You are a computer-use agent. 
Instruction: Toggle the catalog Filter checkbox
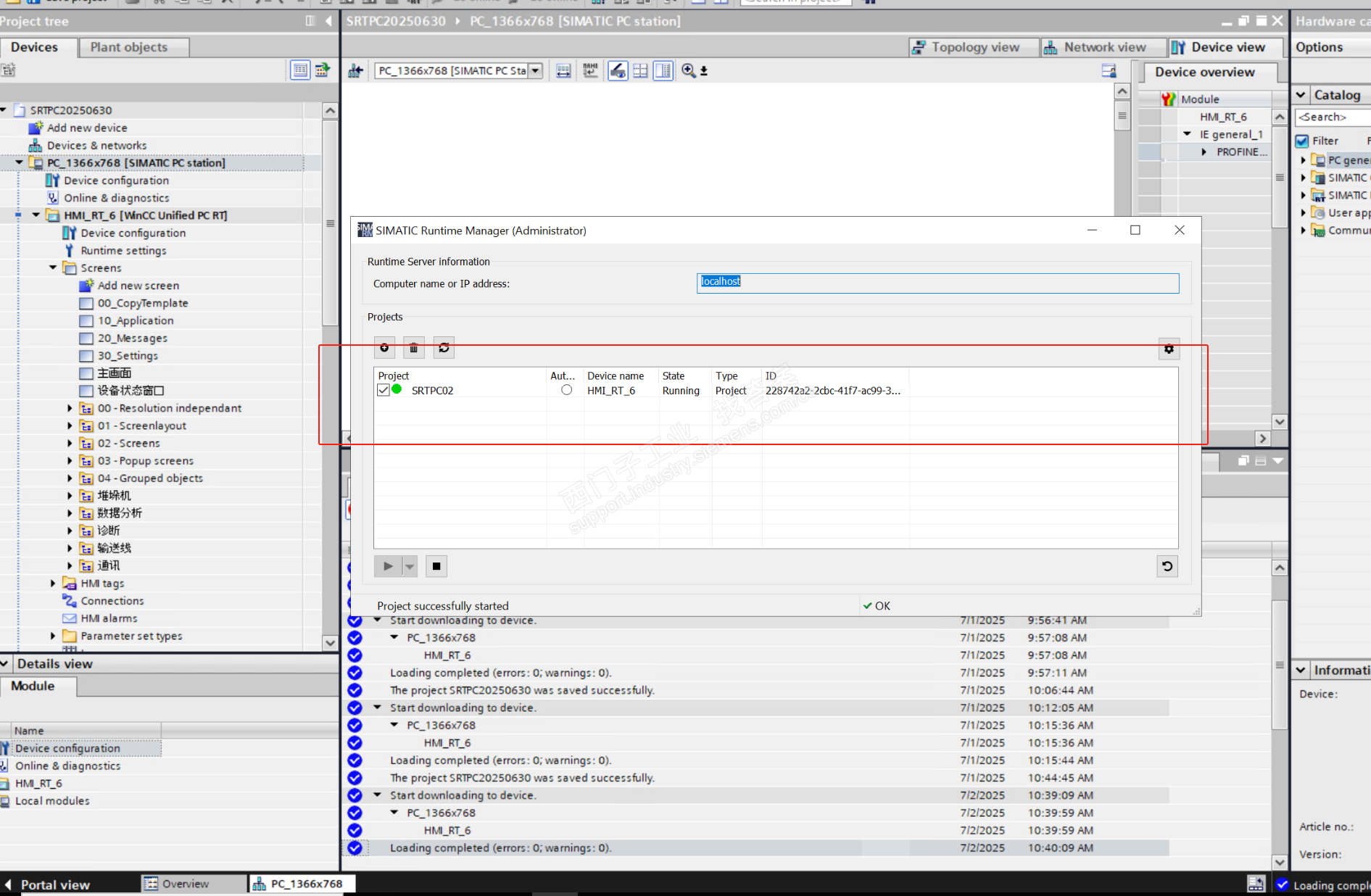[x=1302, y=141]
